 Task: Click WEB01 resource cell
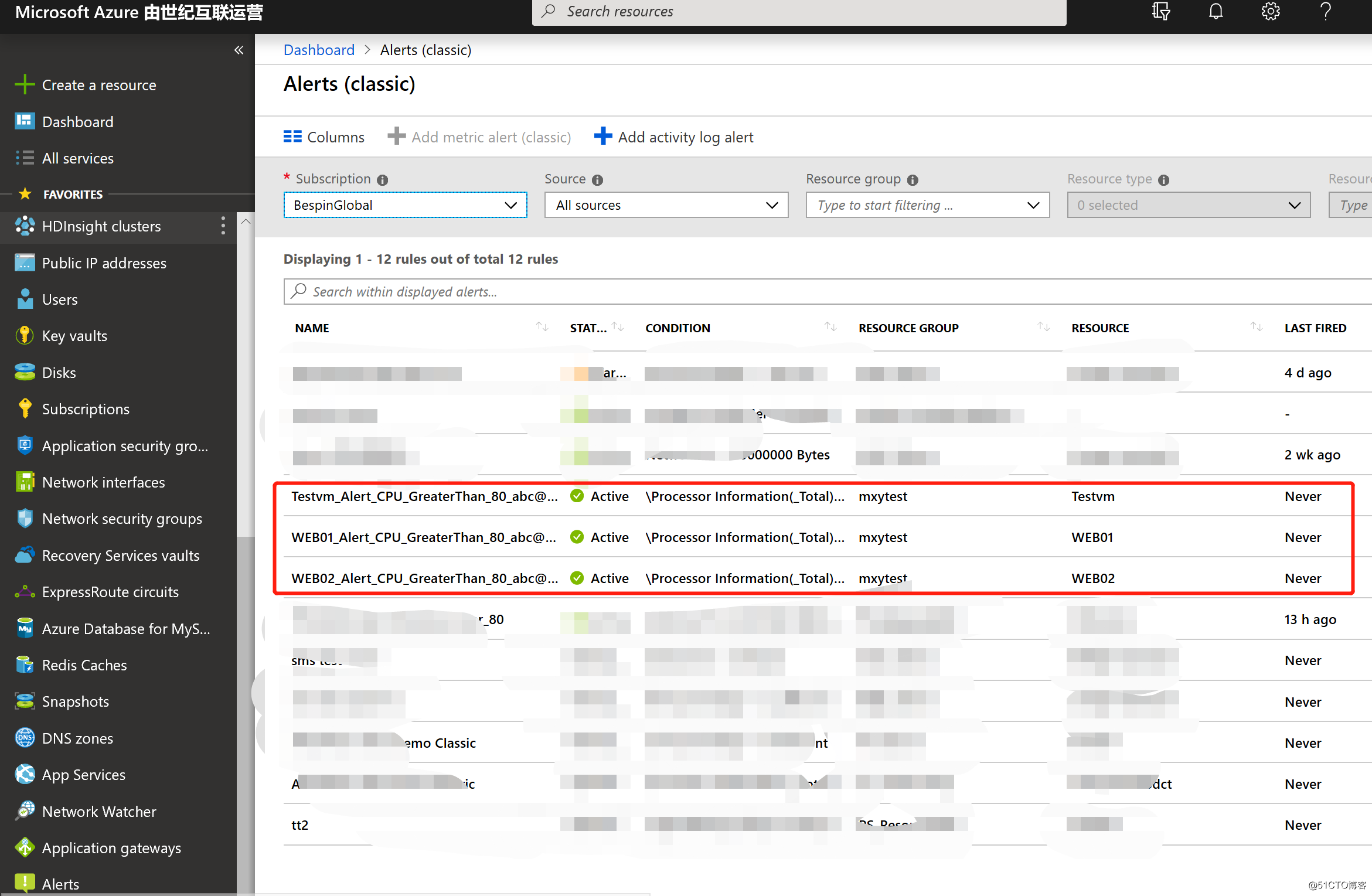pyautogui.click(x=1092, y=537)
